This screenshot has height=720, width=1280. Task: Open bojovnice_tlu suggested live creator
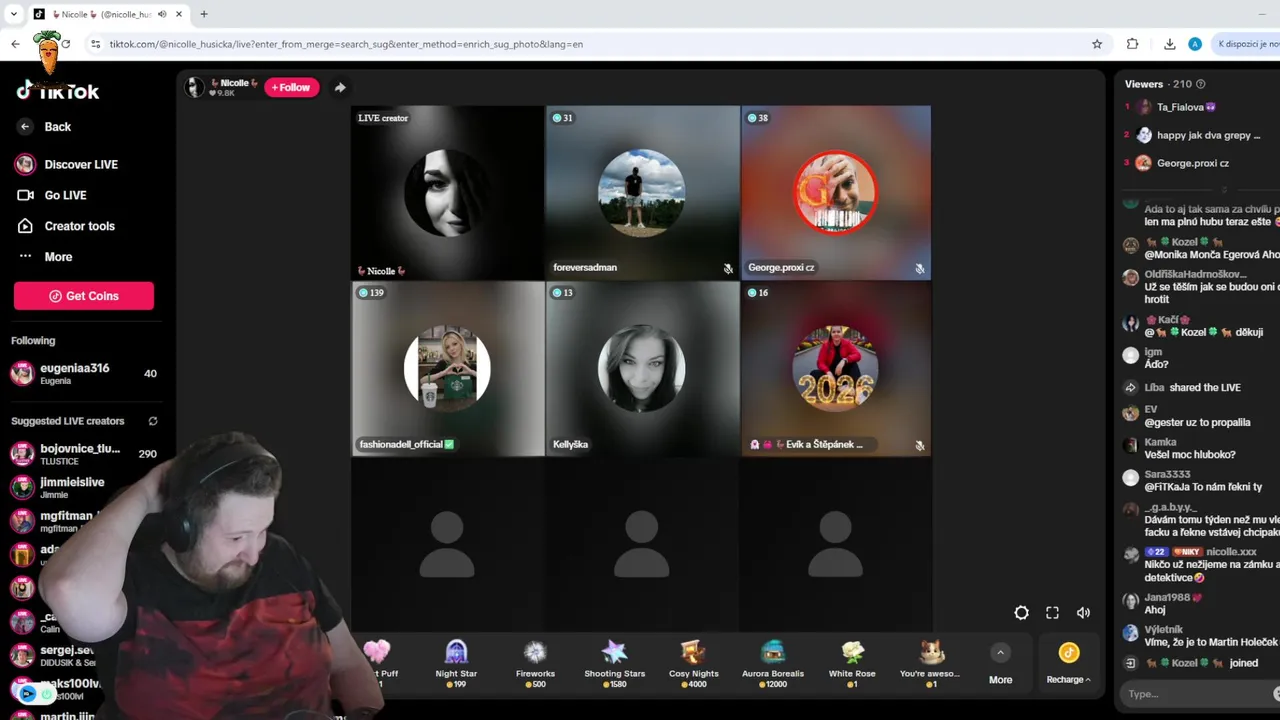click(x=84, y=453)
